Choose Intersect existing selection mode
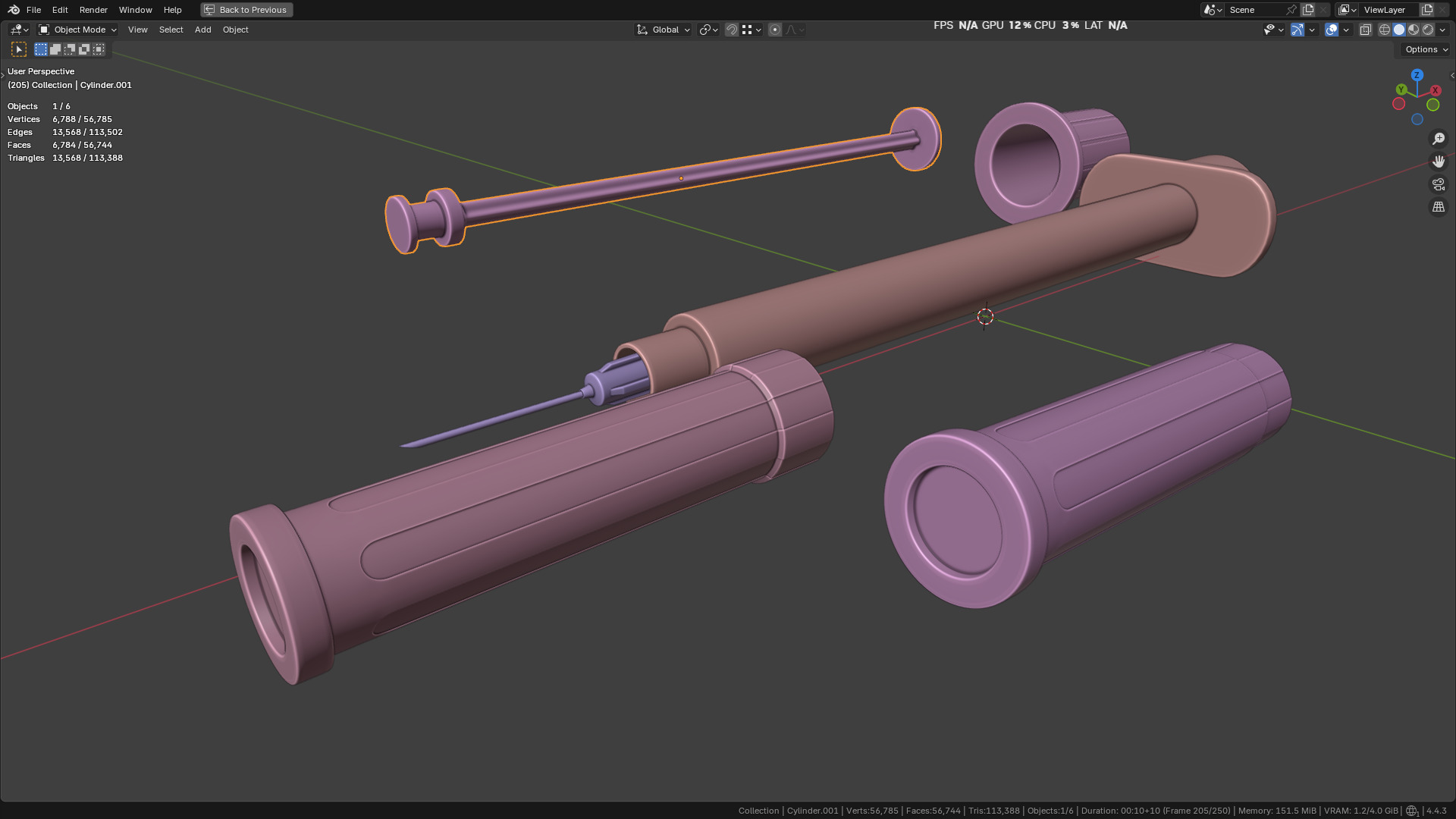The width and height of the screenshot is (1456, 819). point(99,49)
